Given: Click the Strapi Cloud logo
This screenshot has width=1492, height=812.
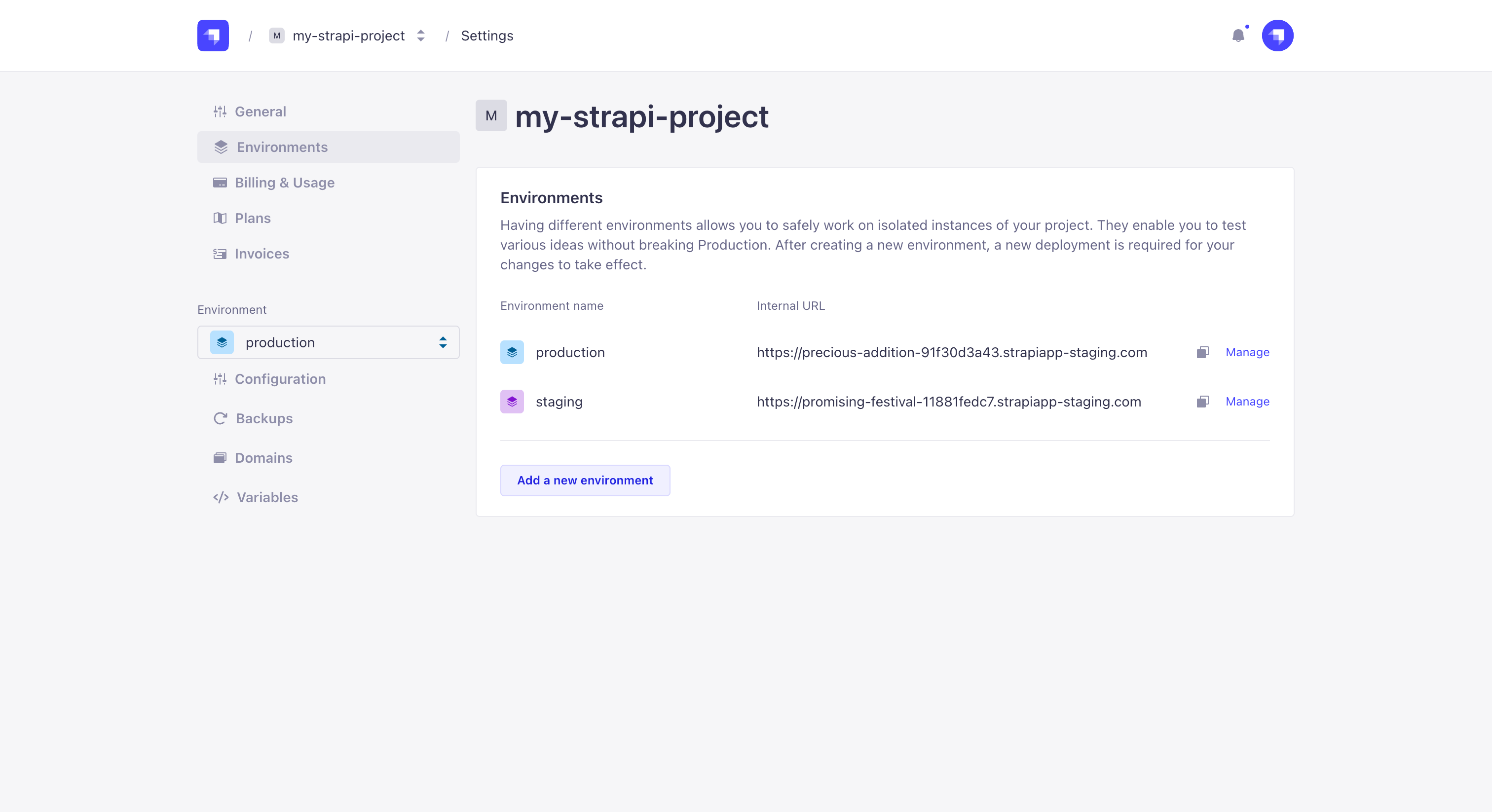Looking at the screenshot, I should pos(213,36).
